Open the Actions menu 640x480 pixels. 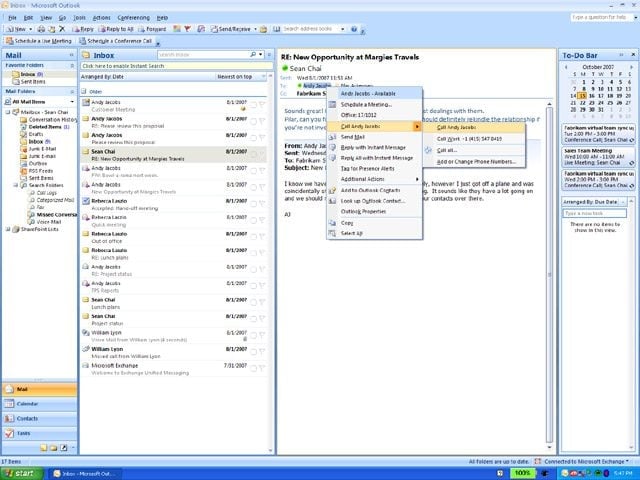pos(101,18)
